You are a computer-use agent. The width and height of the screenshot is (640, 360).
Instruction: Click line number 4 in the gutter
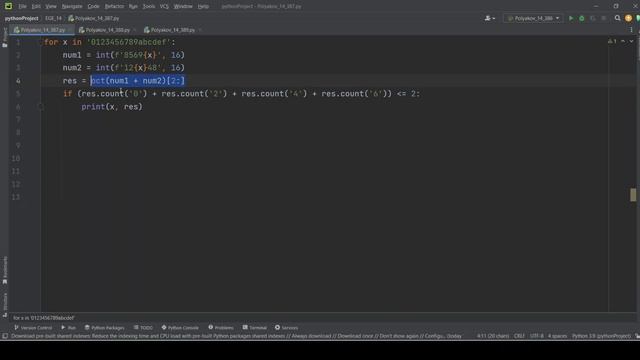click(18, 81)
